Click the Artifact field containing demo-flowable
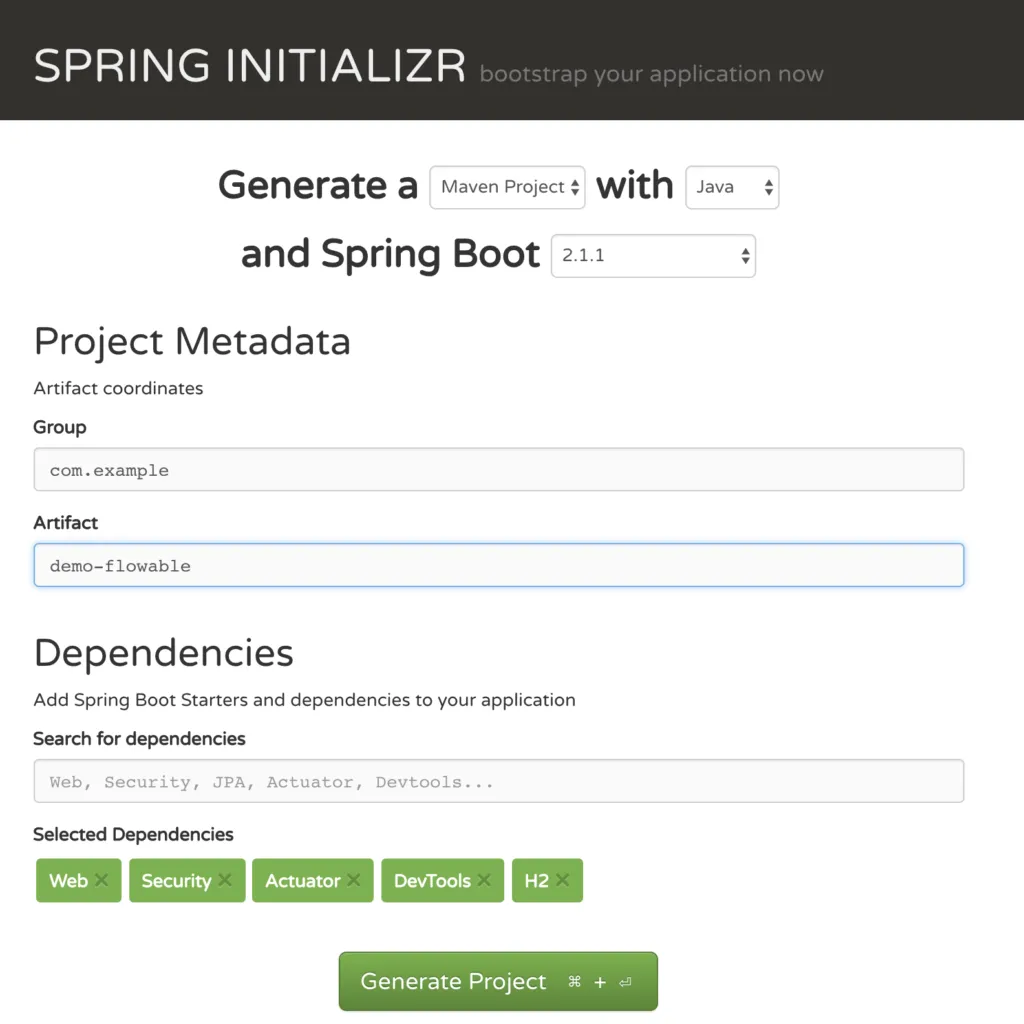 pos(499,565)
